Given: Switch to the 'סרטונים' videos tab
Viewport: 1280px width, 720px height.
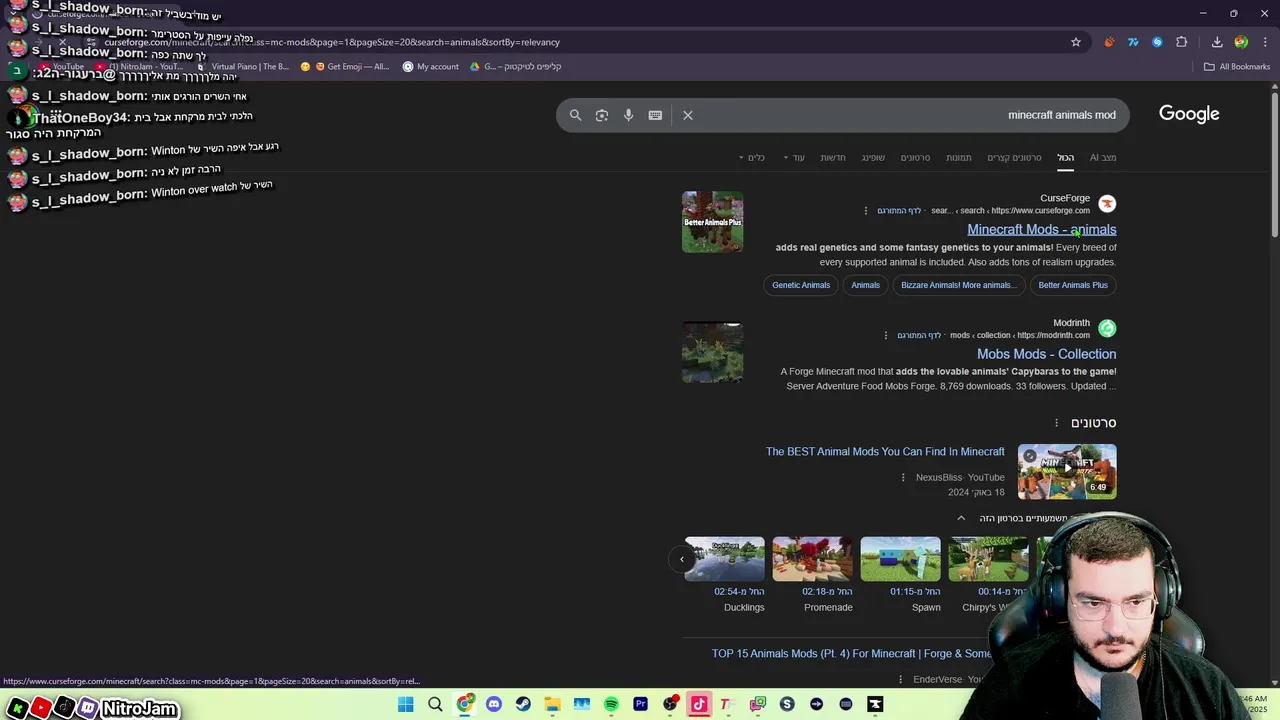Looking at the screenshot, I should tap(915, 157).
